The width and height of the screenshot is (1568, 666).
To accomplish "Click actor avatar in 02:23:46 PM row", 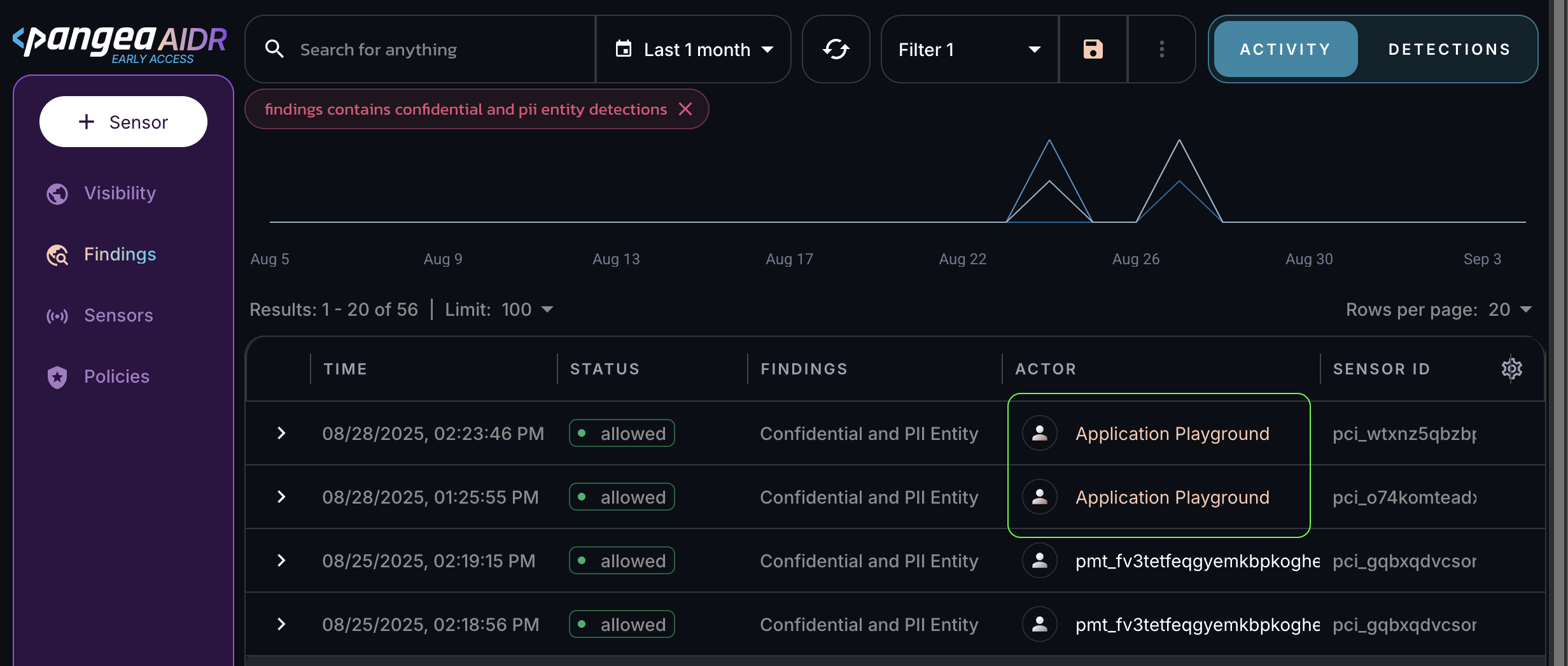I will [1040, 433].
